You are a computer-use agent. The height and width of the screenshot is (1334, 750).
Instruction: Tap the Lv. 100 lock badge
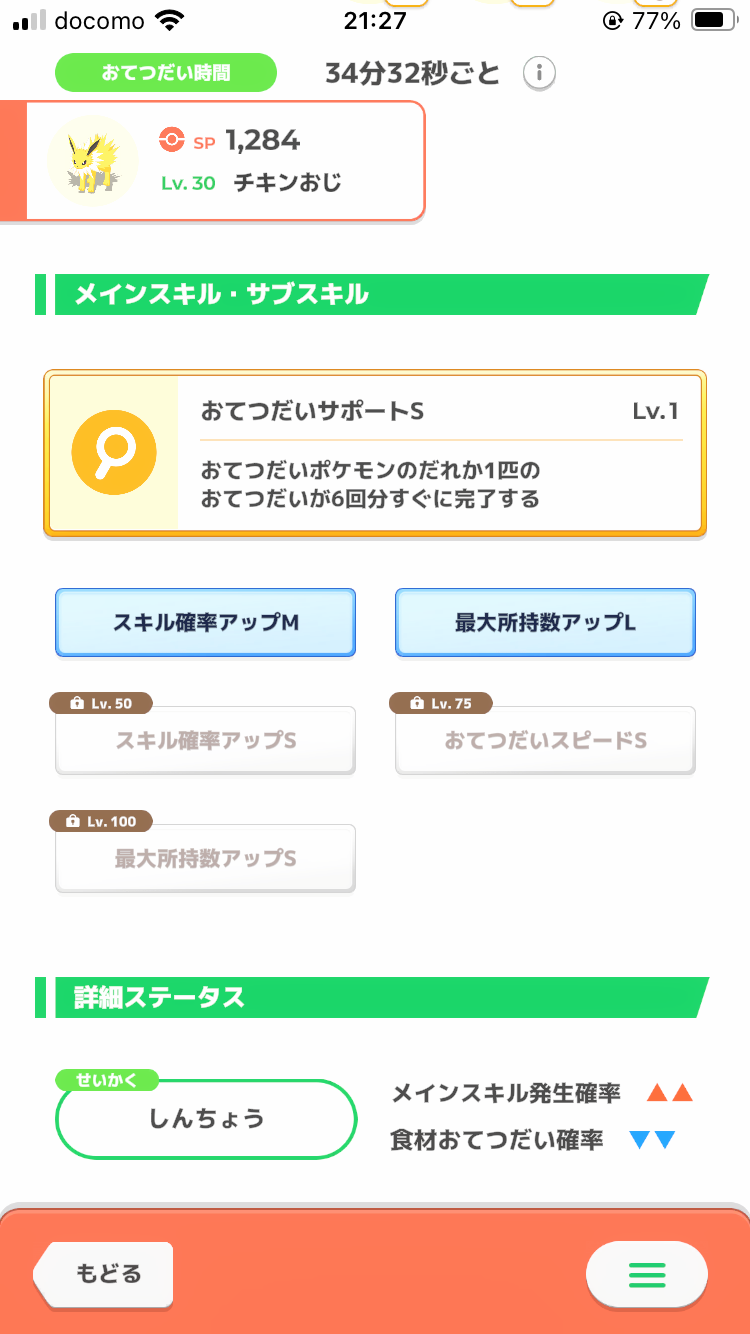(x=101, y=821)
